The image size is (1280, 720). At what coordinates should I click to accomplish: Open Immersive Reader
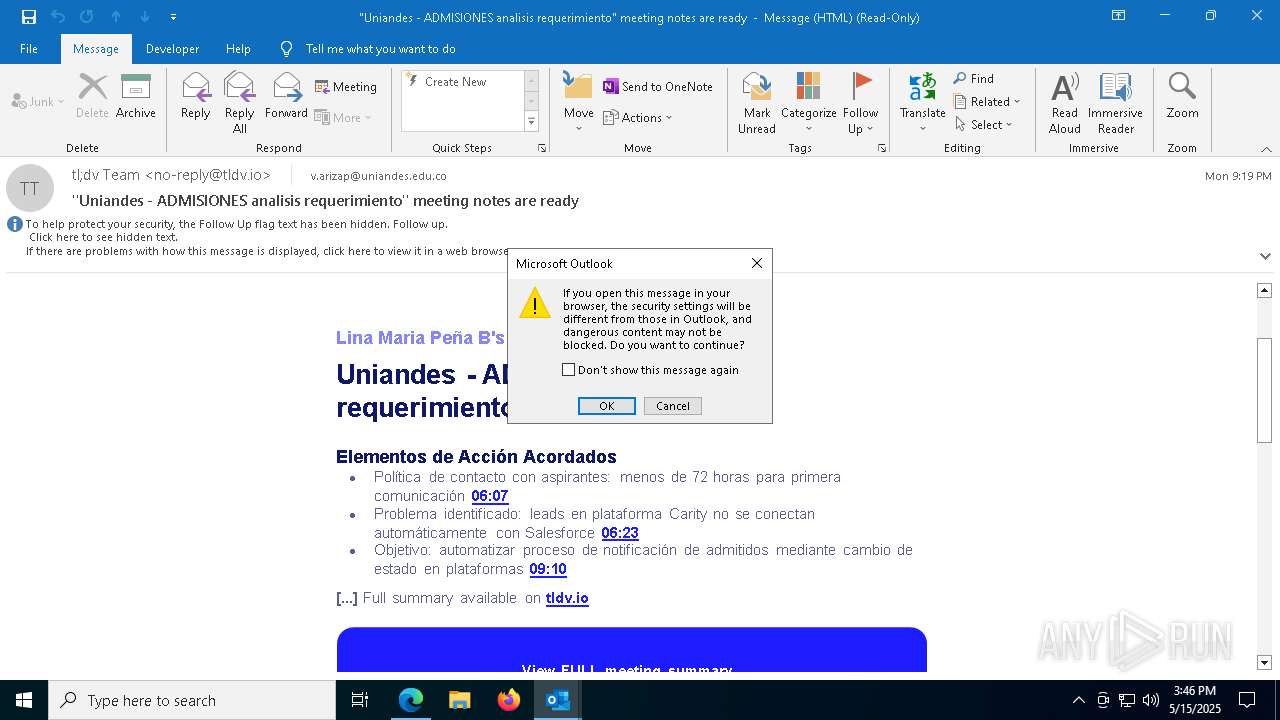(1115, 102)
